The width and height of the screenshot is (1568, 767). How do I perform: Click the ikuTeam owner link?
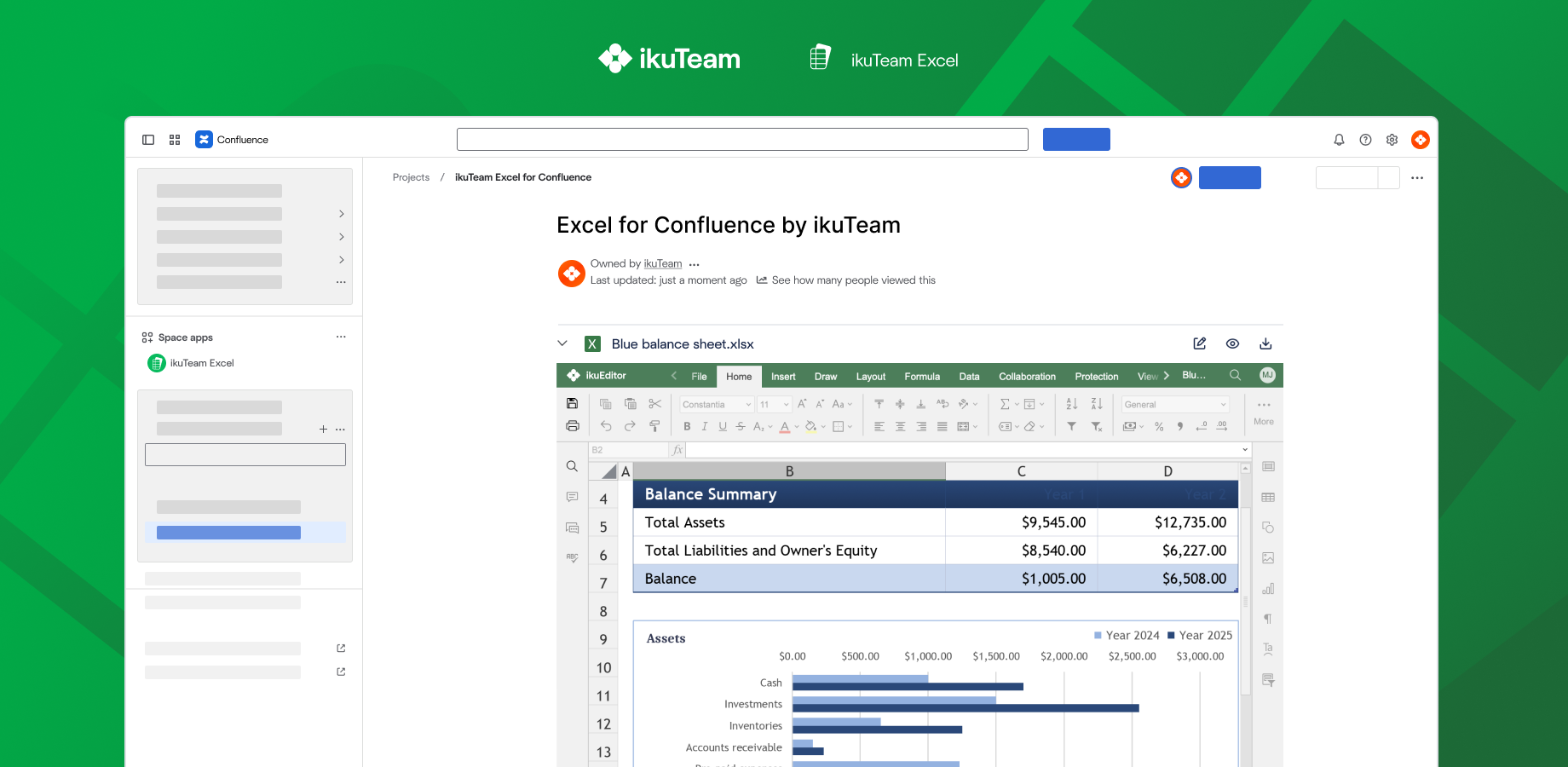coord(662,263)
